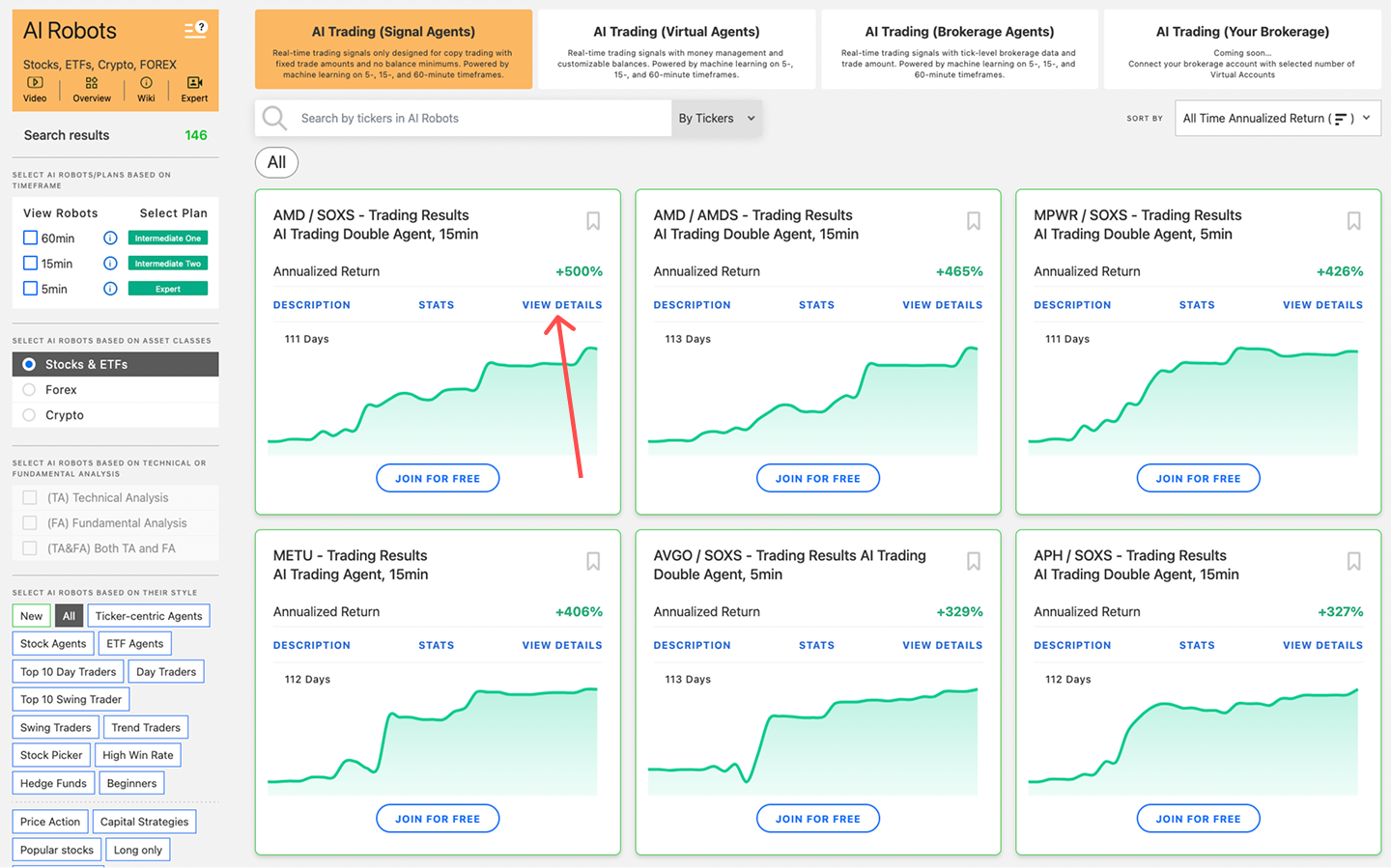The image size is (1391, 868).
Task: Select the Forex radio button
Action: click(29, 389)
